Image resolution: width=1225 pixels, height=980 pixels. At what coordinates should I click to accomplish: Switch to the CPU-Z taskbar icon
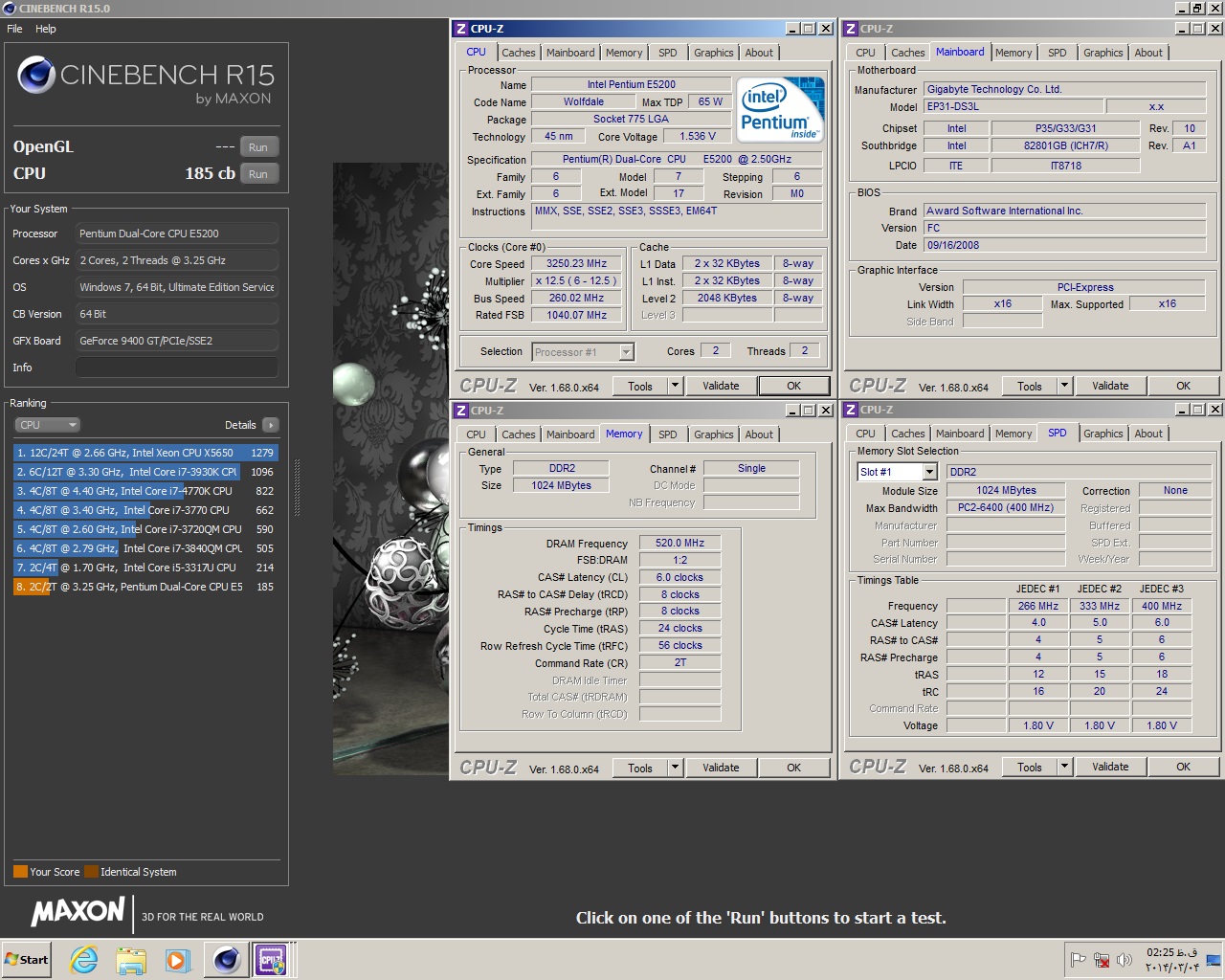pyautogui.click(x=272, y=959)
